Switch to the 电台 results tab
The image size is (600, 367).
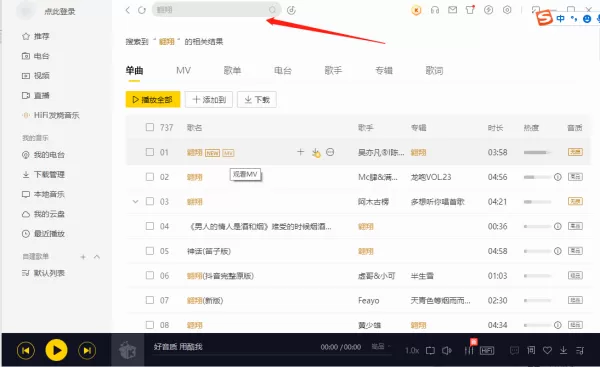click(283, 70)
